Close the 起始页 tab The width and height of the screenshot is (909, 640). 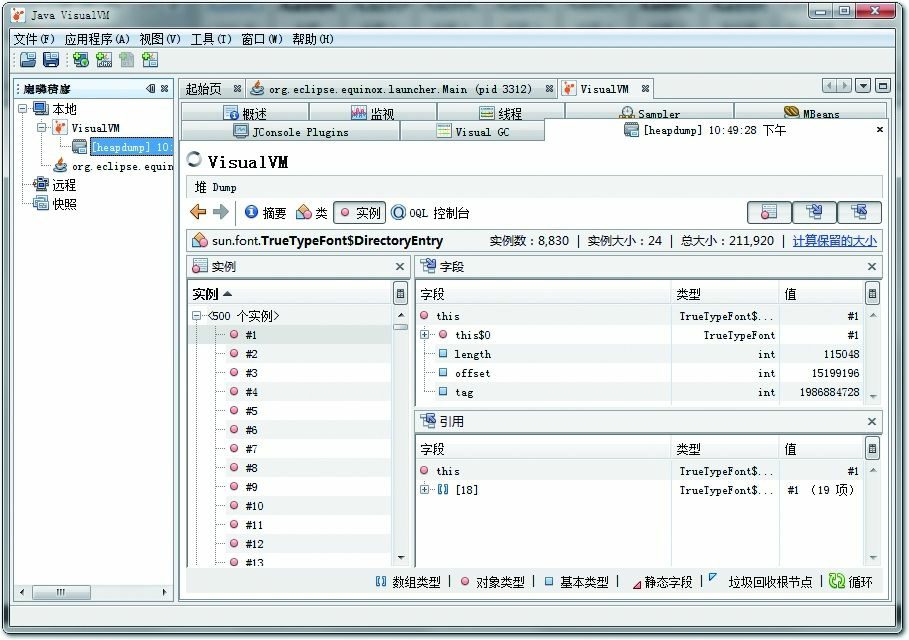pyautogui.click(x=237, y=89)
